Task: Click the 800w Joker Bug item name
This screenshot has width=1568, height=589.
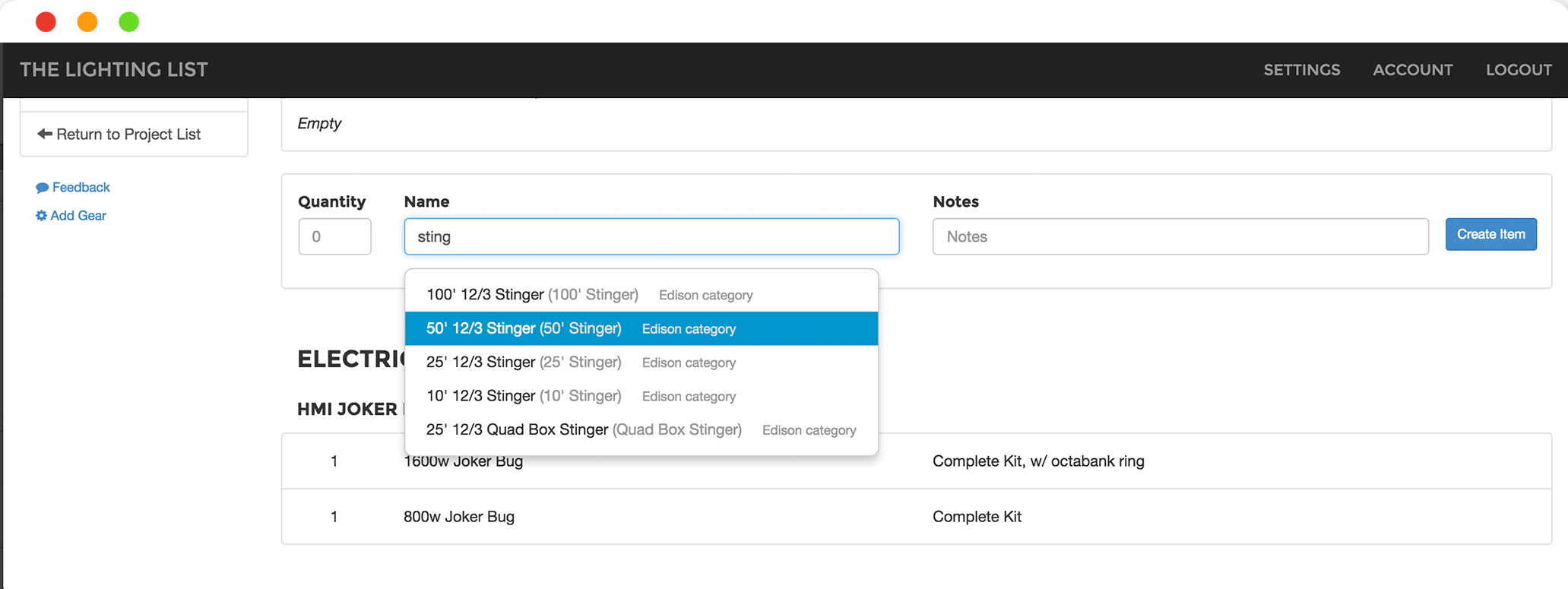Action: pyautogui.click(x=459, y=517)
